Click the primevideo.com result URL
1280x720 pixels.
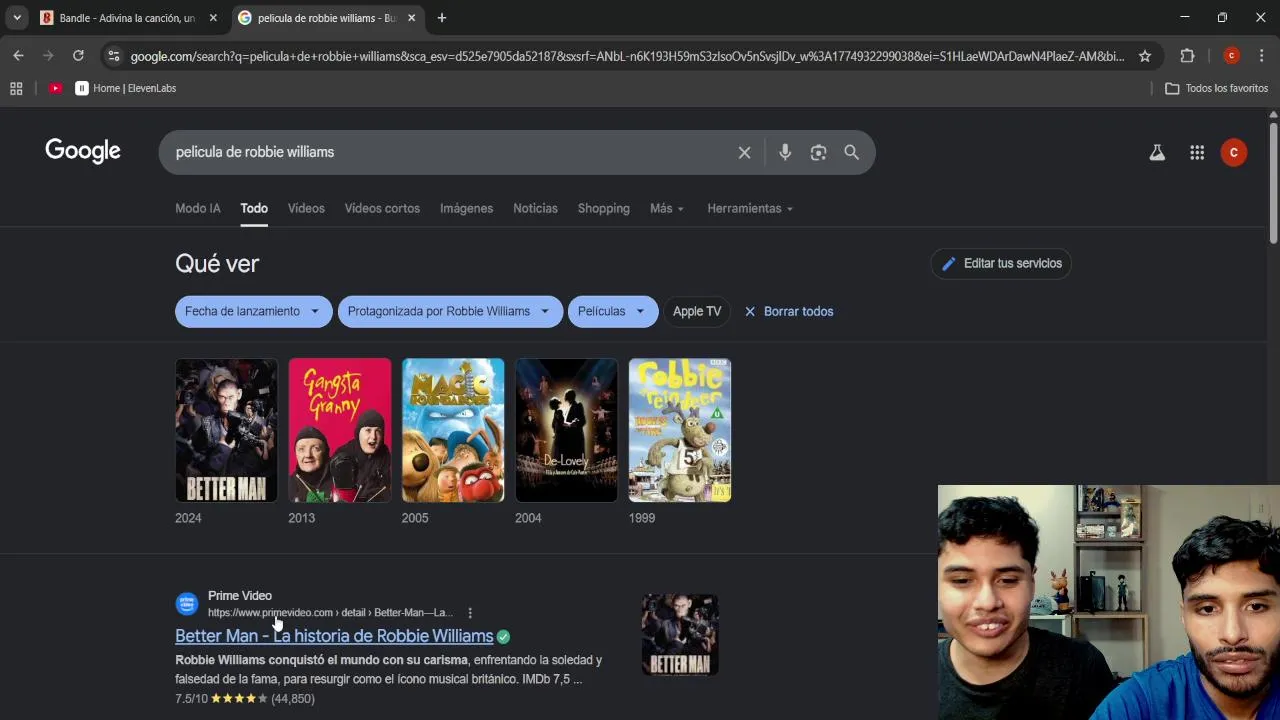coord(330,613)
